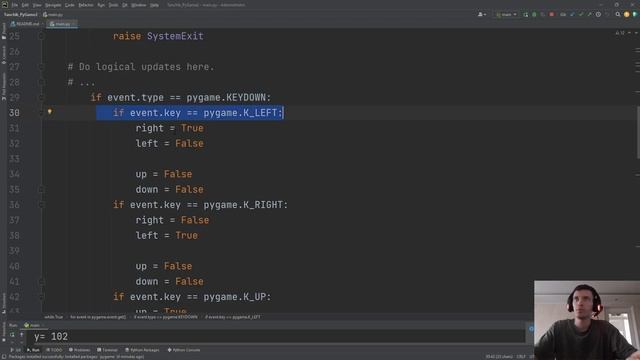Go to next highlighted error arrow
The height and width of the screenshot is (360, 640).
pyautogui.click(x=636, y=33)
